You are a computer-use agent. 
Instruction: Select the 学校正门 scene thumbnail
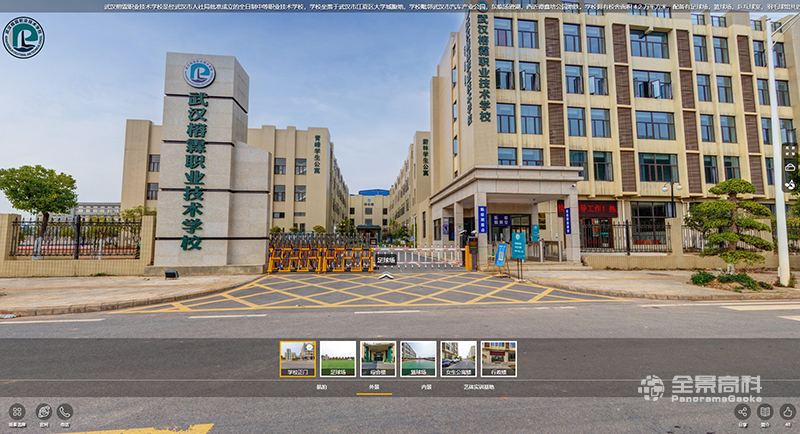[297, 359]
